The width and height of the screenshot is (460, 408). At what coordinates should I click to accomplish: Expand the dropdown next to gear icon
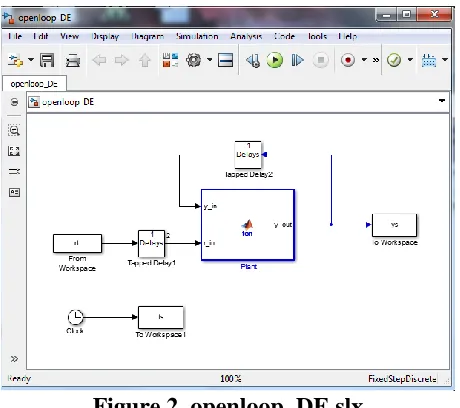pos(209,60)
